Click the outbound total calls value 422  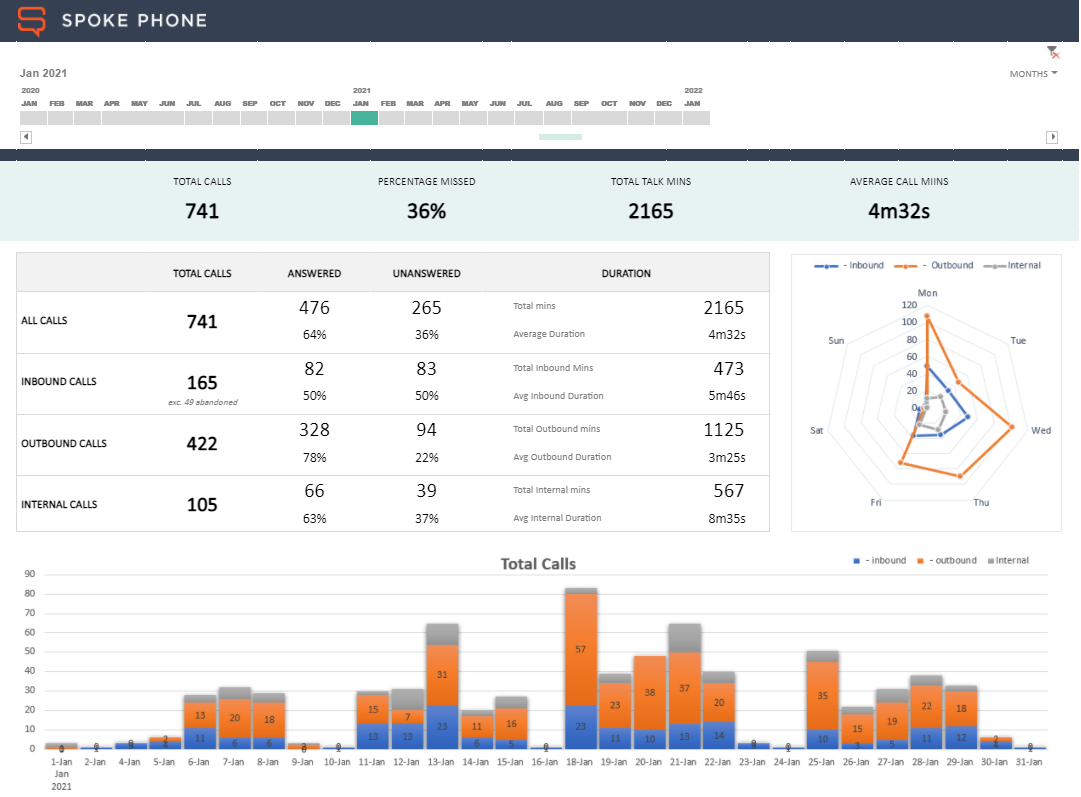pyautogui.click(x=202, y=443)
